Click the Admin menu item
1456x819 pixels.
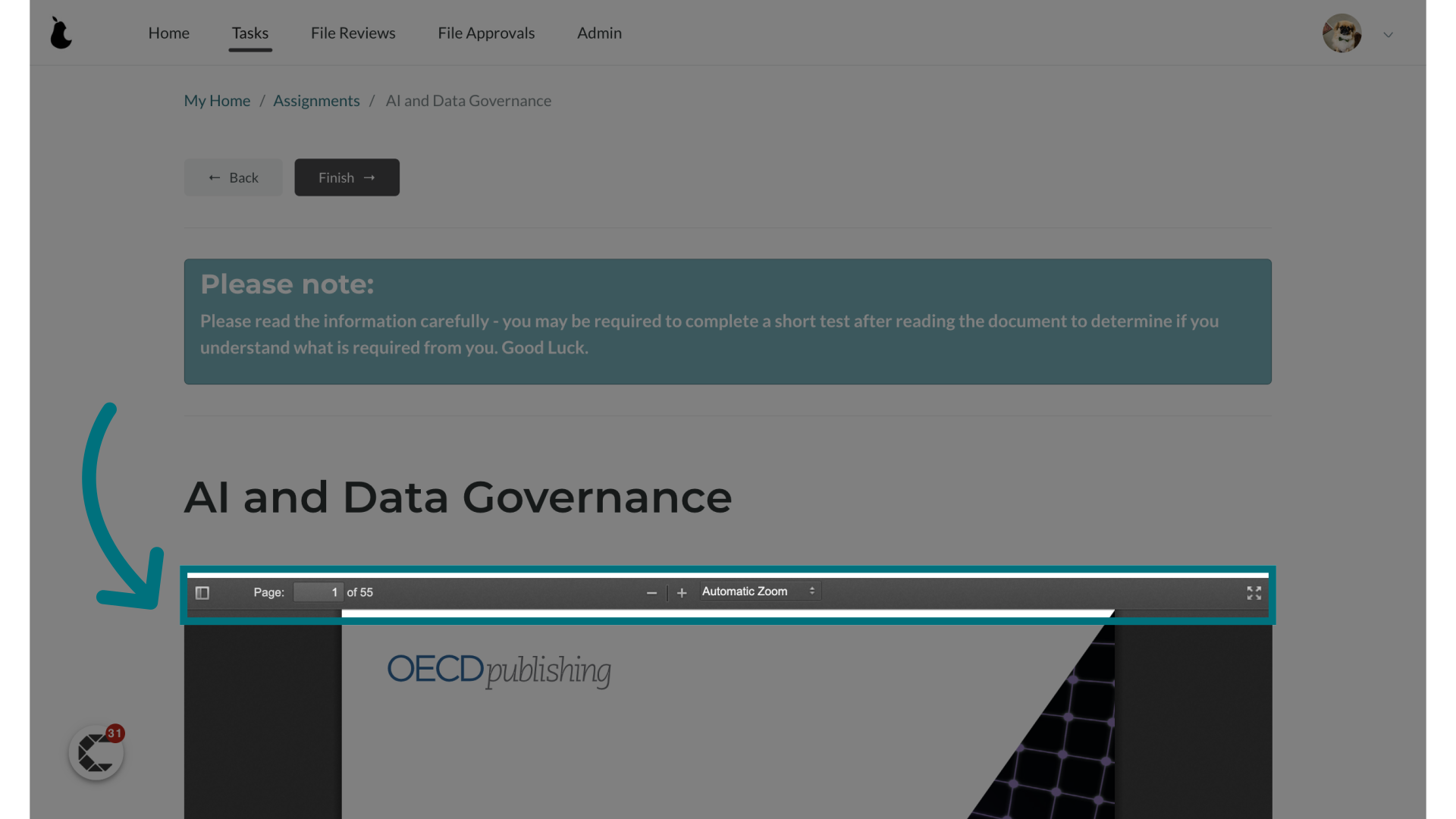tap(599, 32)
